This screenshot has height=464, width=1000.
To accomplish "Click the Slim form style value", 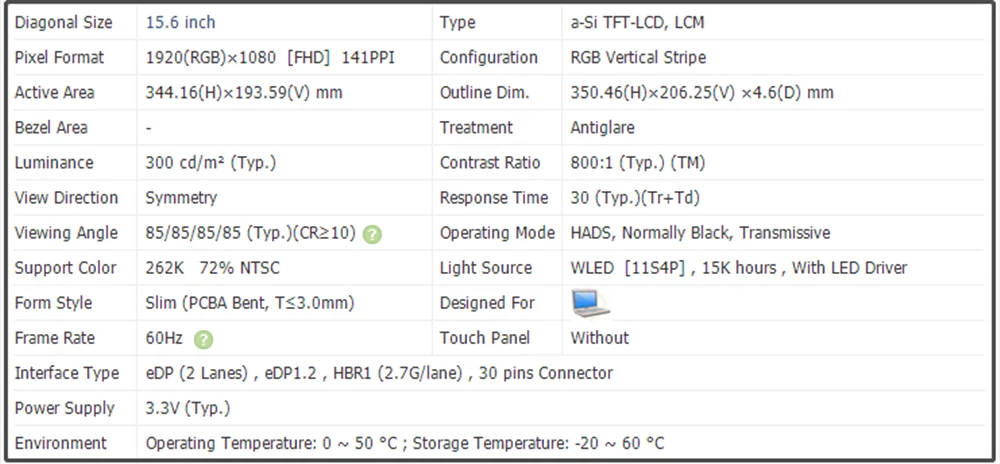I will [x=250, y=302].
